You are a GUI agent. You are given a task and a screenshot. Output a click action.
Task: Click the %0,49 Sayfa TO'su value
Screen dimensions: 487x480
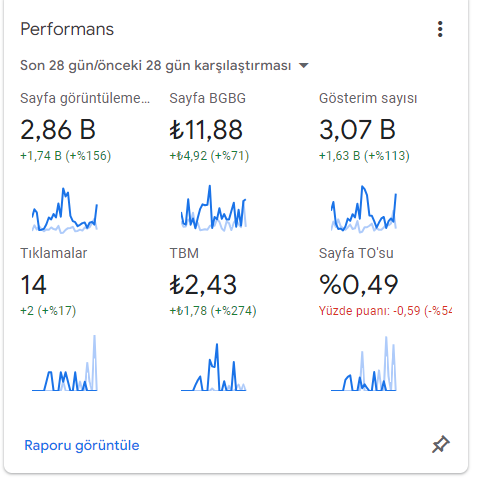[x=359, y=285]
